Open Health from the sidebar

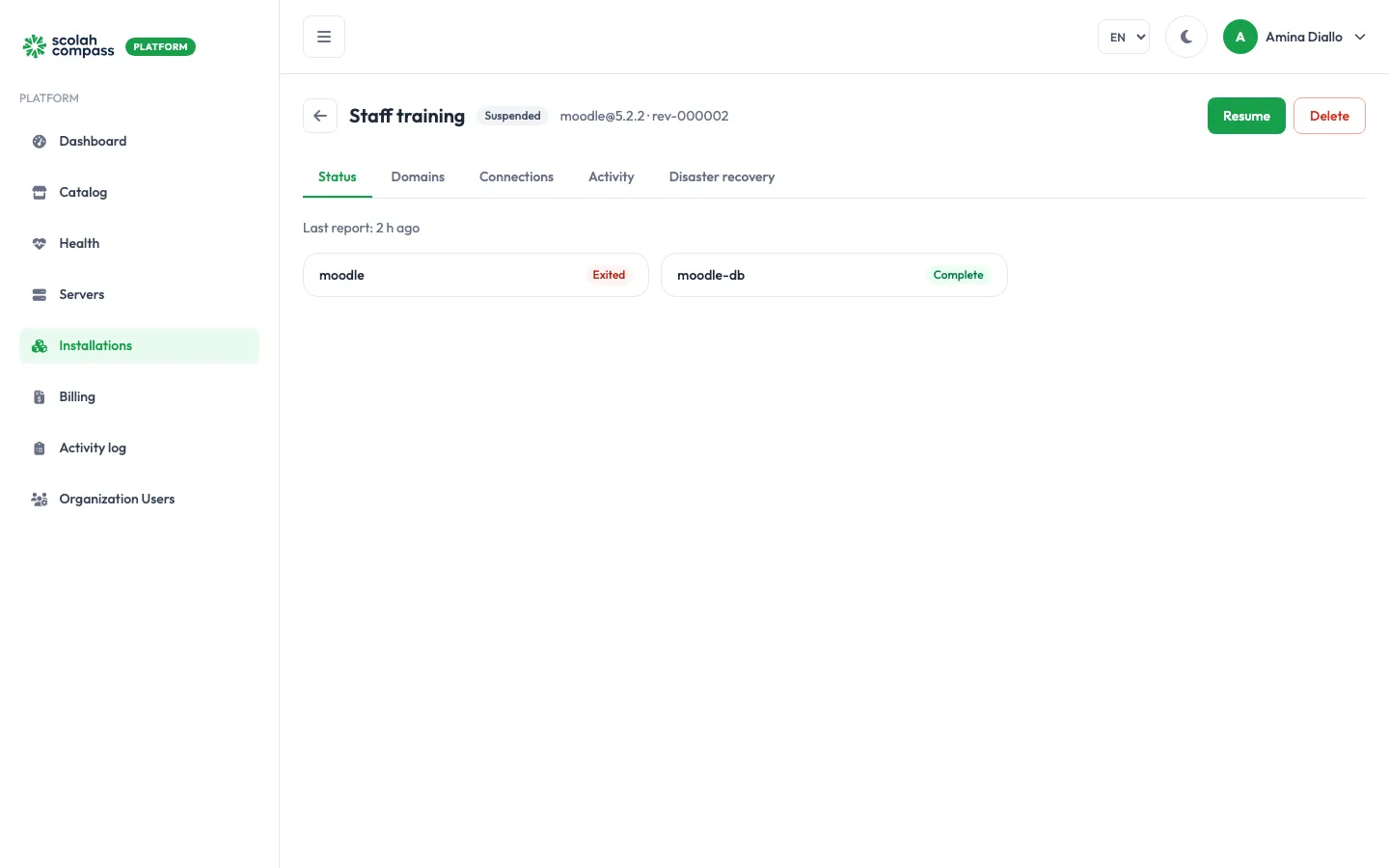(139, 244)
